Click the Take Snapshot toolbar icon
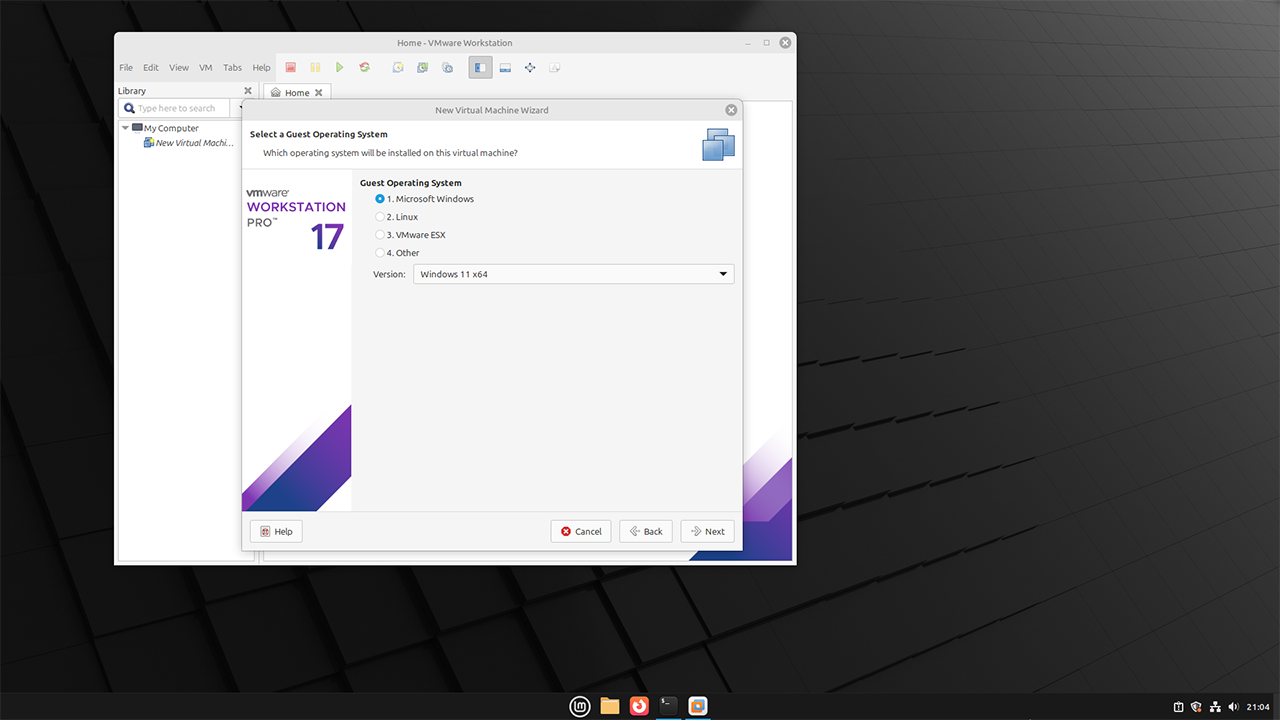The image size is (1280, 720). point(398,67)
